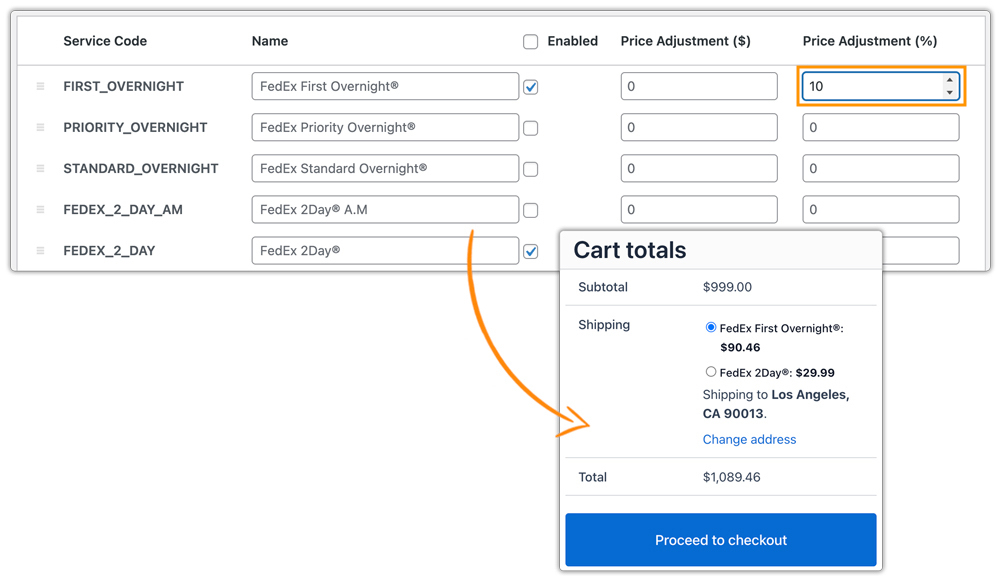
Task: Open the Change address link
Action: [749, 439]
